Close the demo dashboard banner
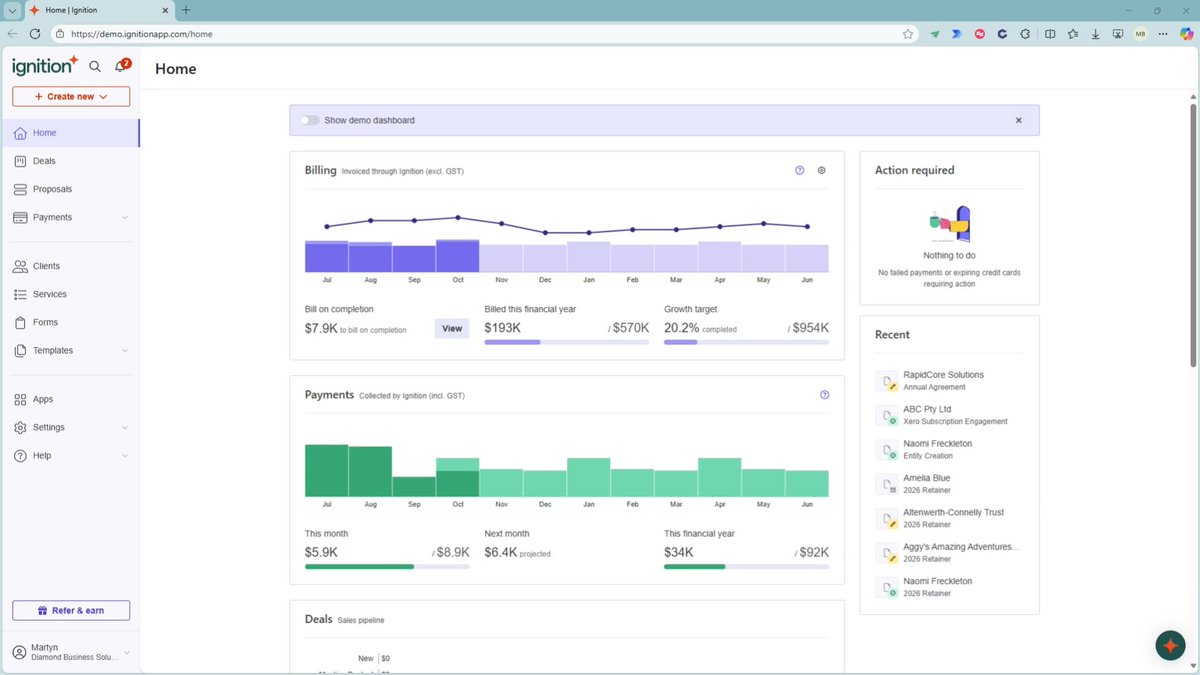Viewport: 1200px width, 675px height. coord(1019,120)
